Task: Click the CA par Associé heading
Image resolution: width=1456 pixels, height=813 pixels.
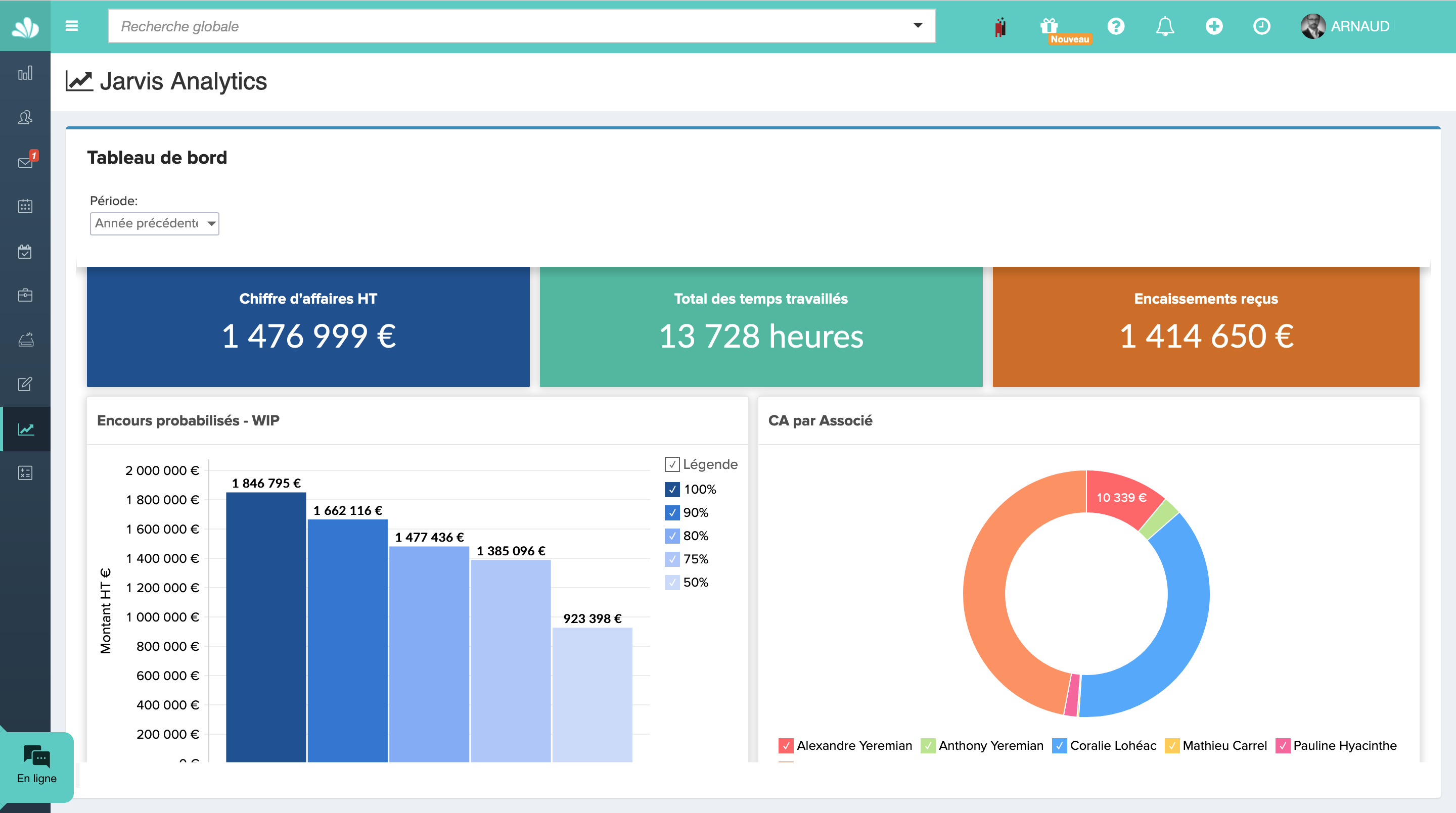Action: [820, 421]
